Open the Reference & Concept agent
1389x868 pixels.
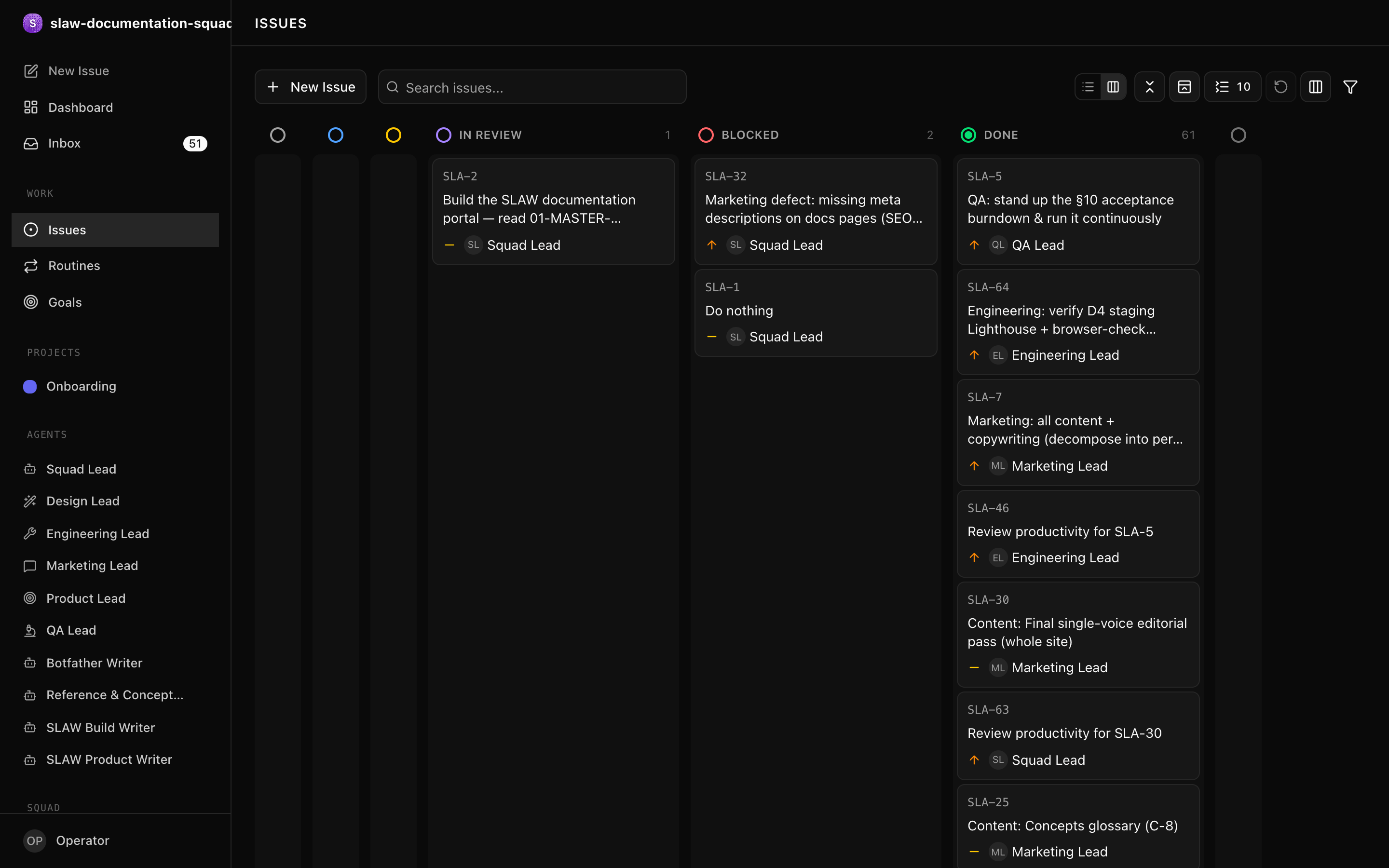point(115,694)
